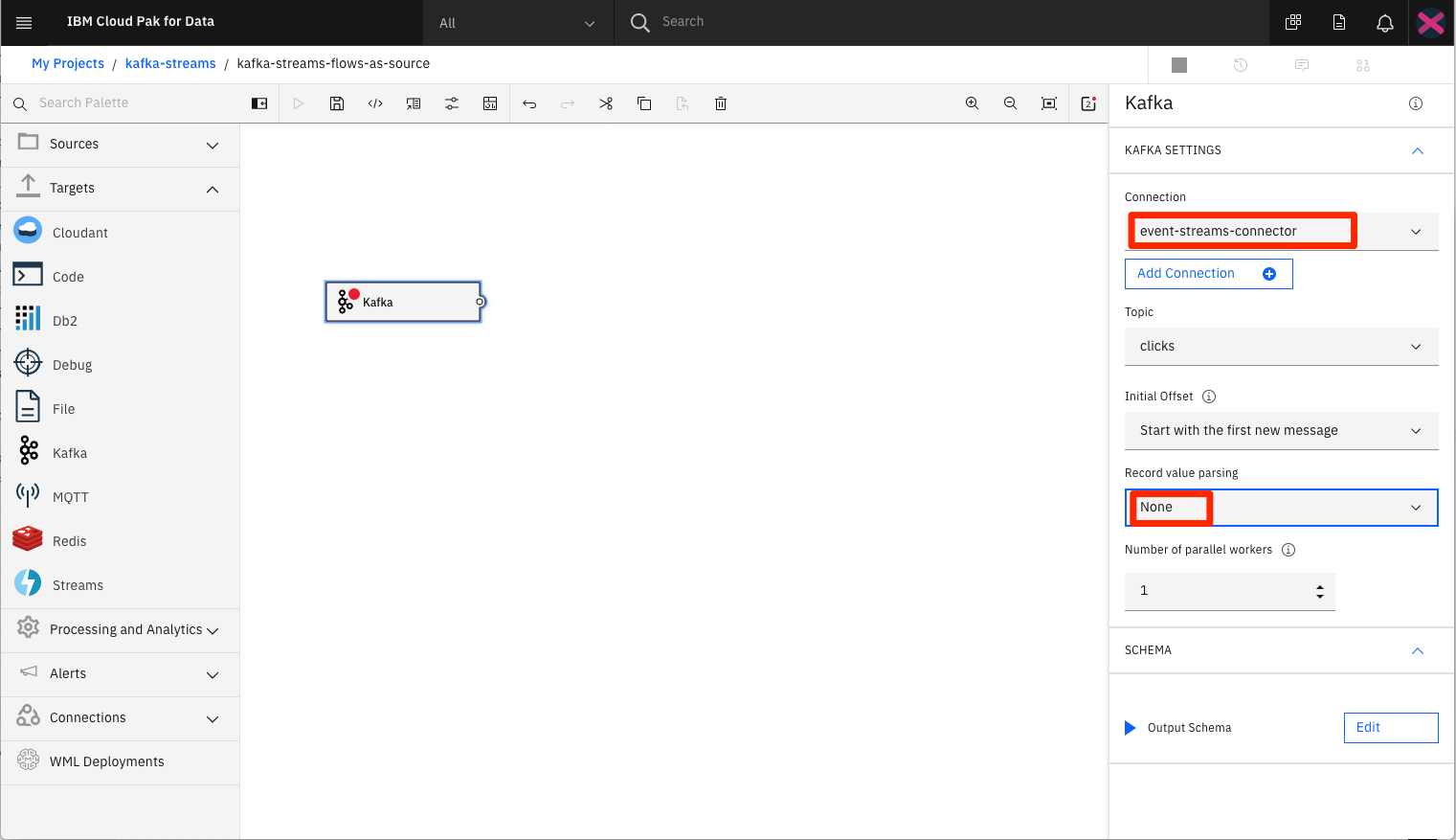Collapse the Kafka Settings section
The width and height of the screenshot is (1456, 840).
1418,151
